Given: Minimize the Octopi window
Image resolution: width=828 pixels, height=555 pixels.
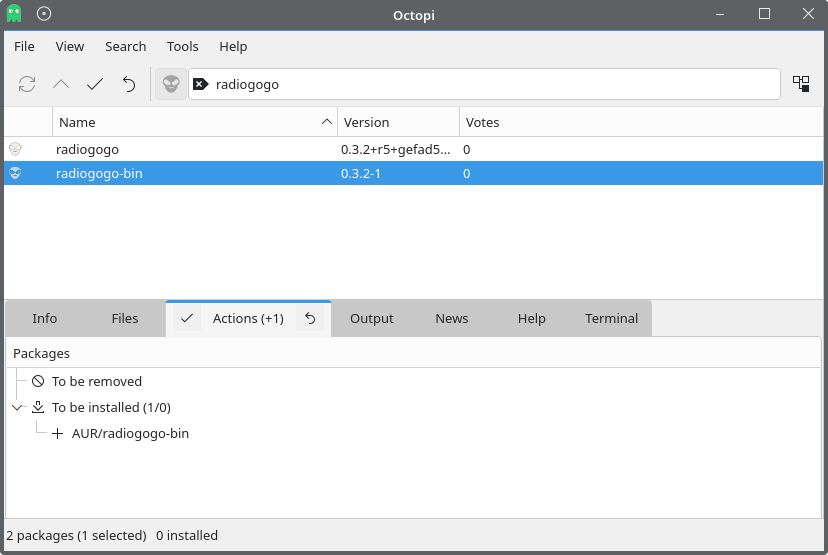Looking at the screenshot, I should coord(720,14).
